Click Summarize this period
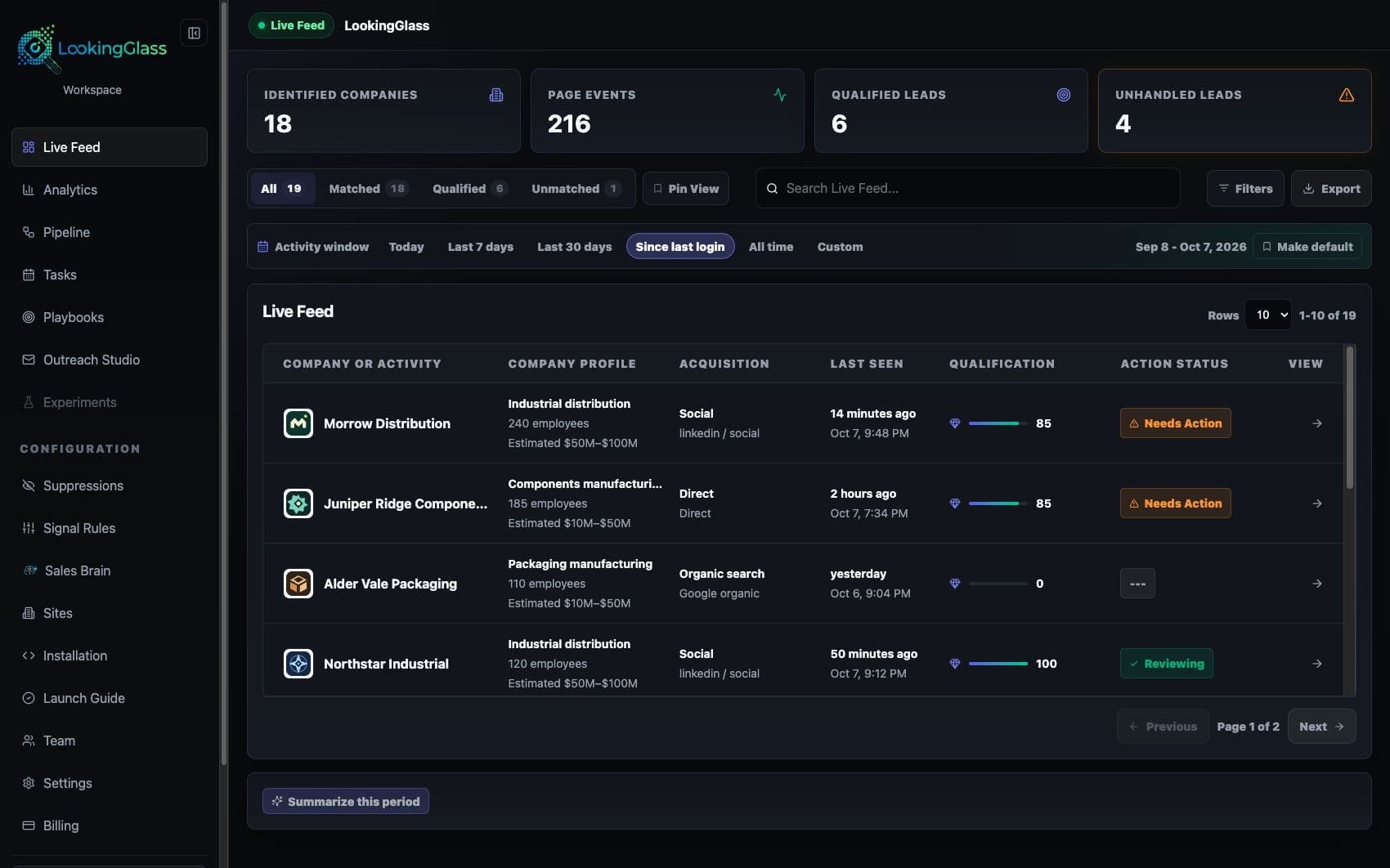1390x868 pixels. coord(346,802)
